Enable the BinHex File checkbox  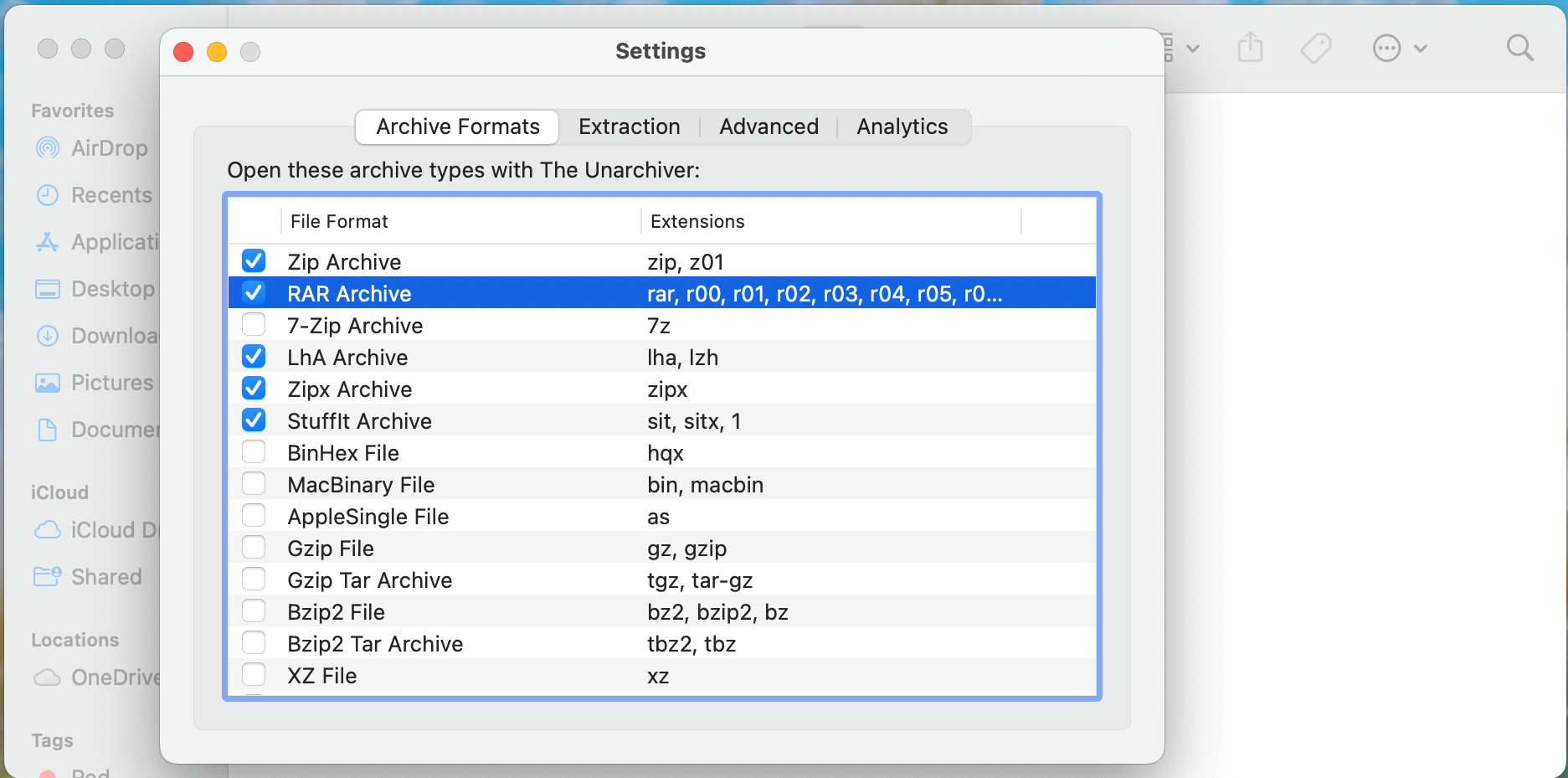click(254, 451)
